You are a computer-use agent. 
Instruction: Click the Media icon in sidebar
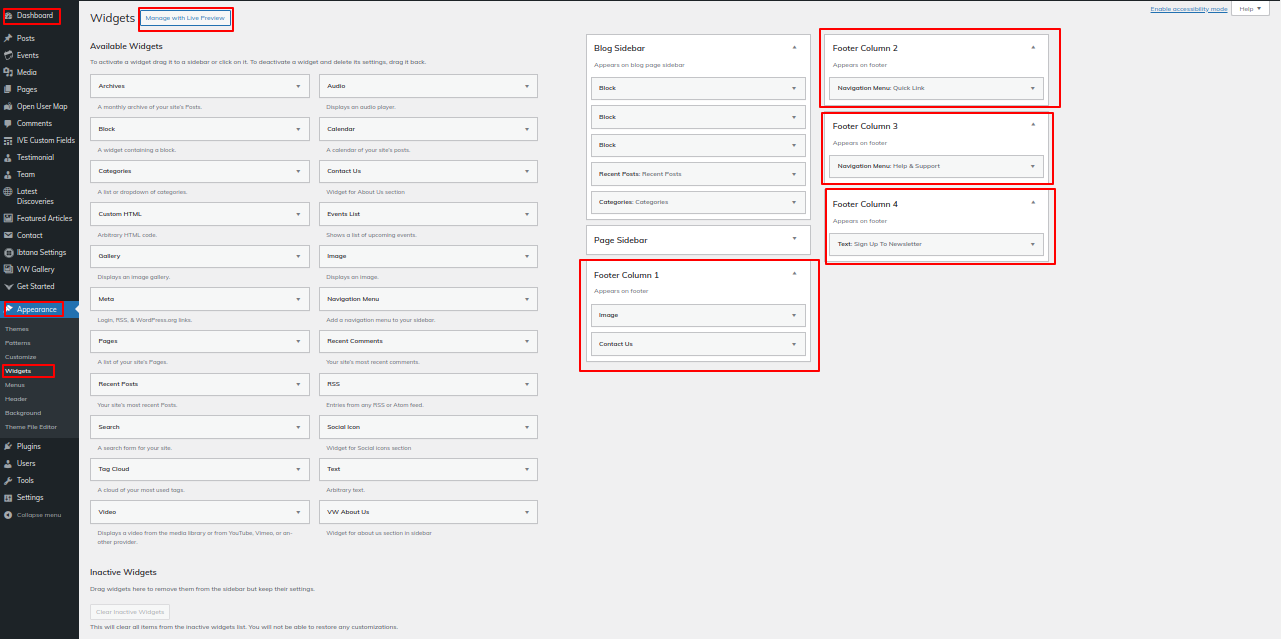coord(9,72)
